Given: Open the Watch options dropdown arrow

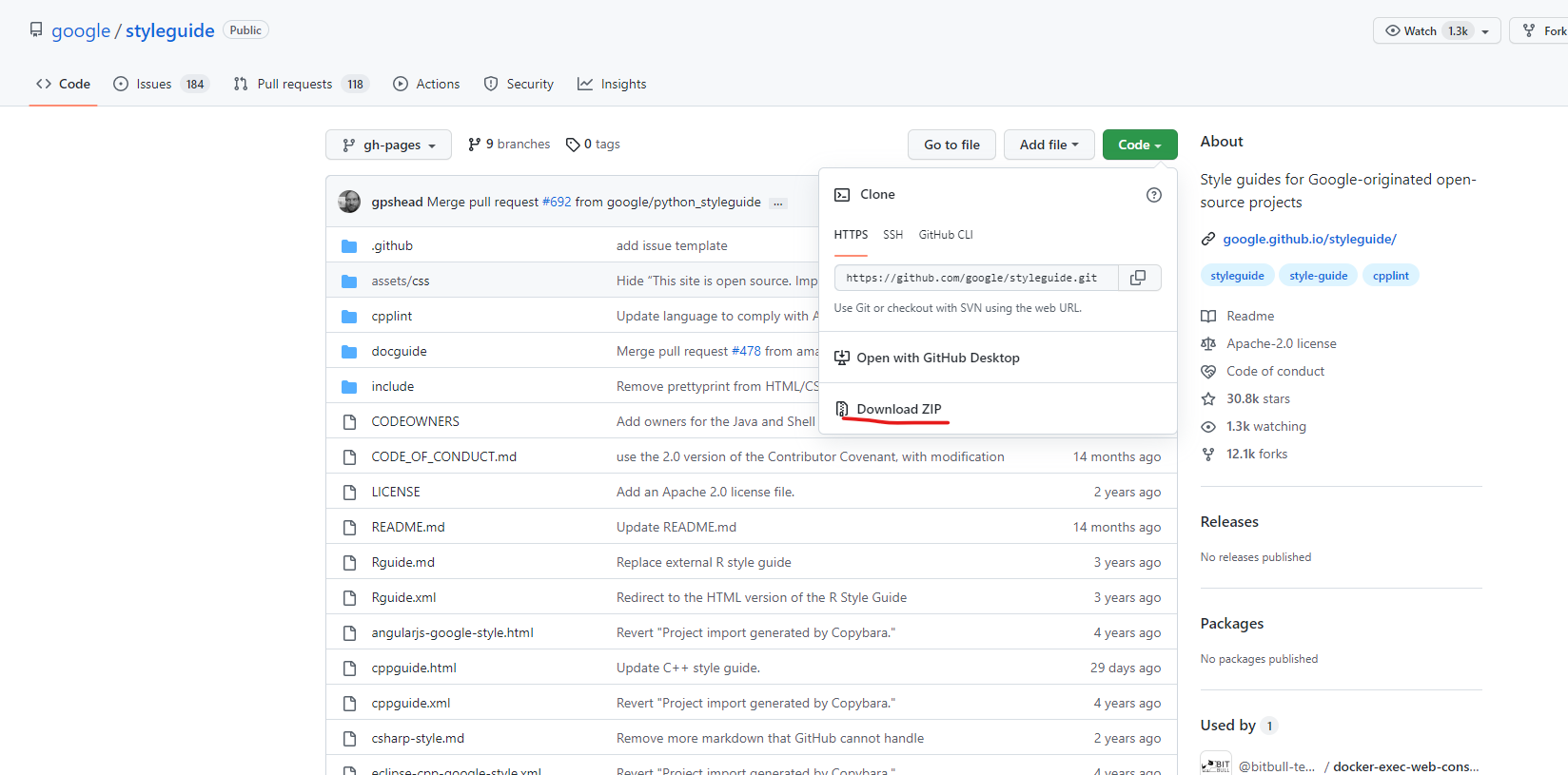Looking at the screenshot, I should (x=1485, y=31).
